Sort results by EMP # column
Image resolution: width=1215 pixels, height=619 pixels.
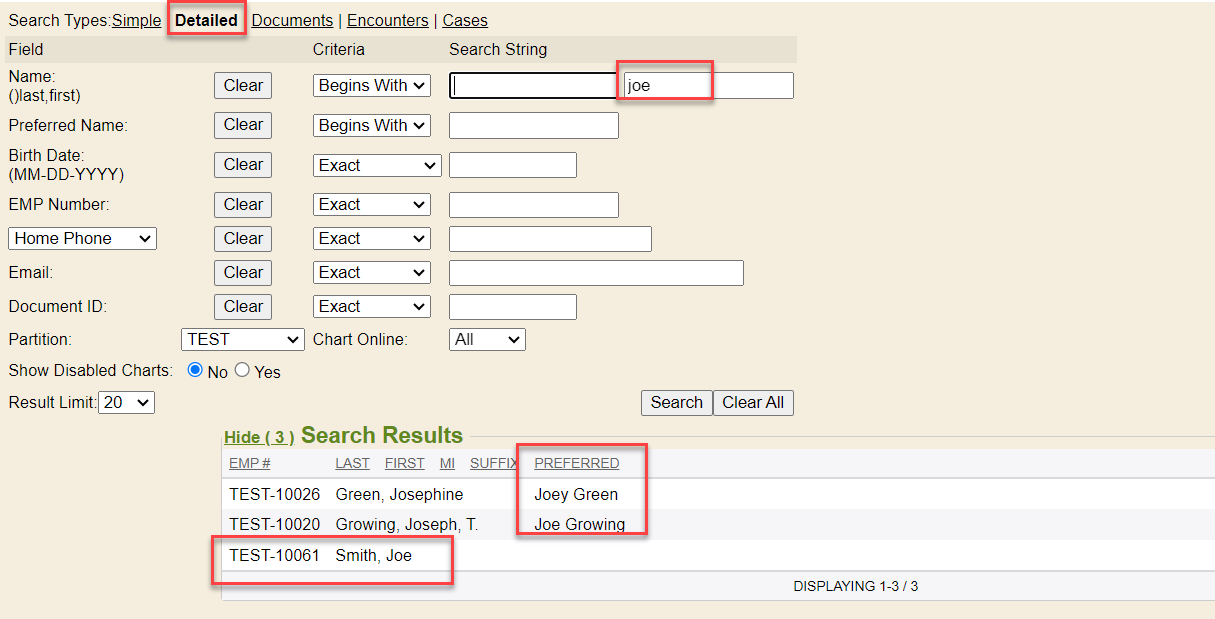coord(250,463)
